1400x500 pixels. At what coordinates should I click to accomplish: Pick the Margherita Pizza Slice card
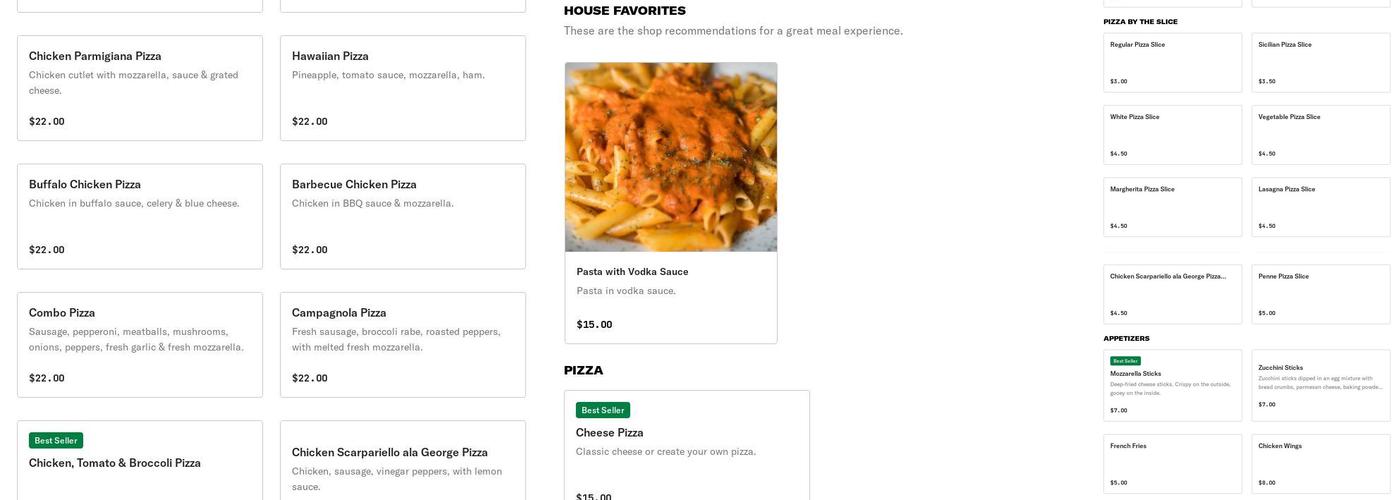[1172, 207]
